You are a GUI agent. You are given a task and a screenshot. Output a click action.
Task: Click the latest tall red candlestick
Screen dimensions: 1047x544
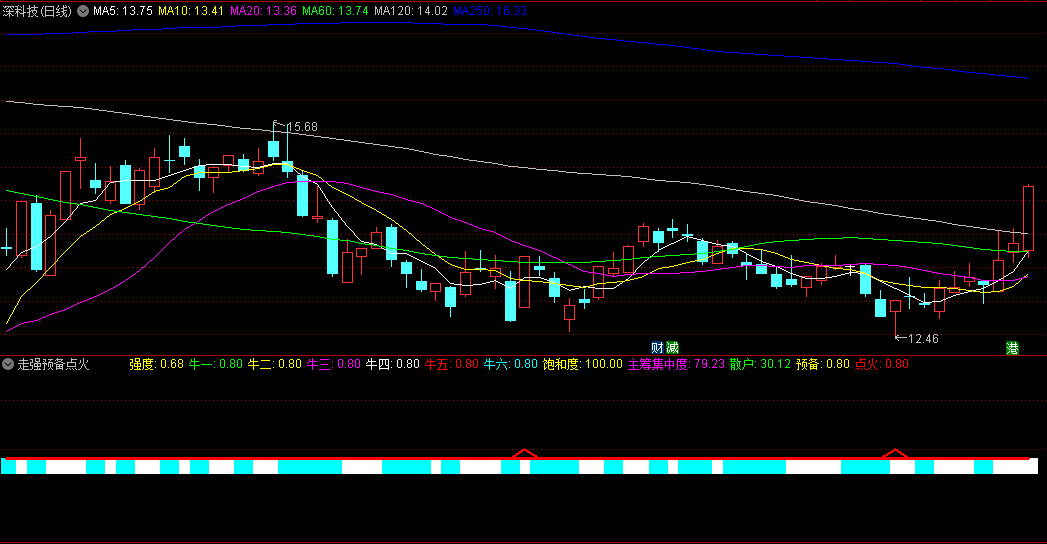[1028, 220]
